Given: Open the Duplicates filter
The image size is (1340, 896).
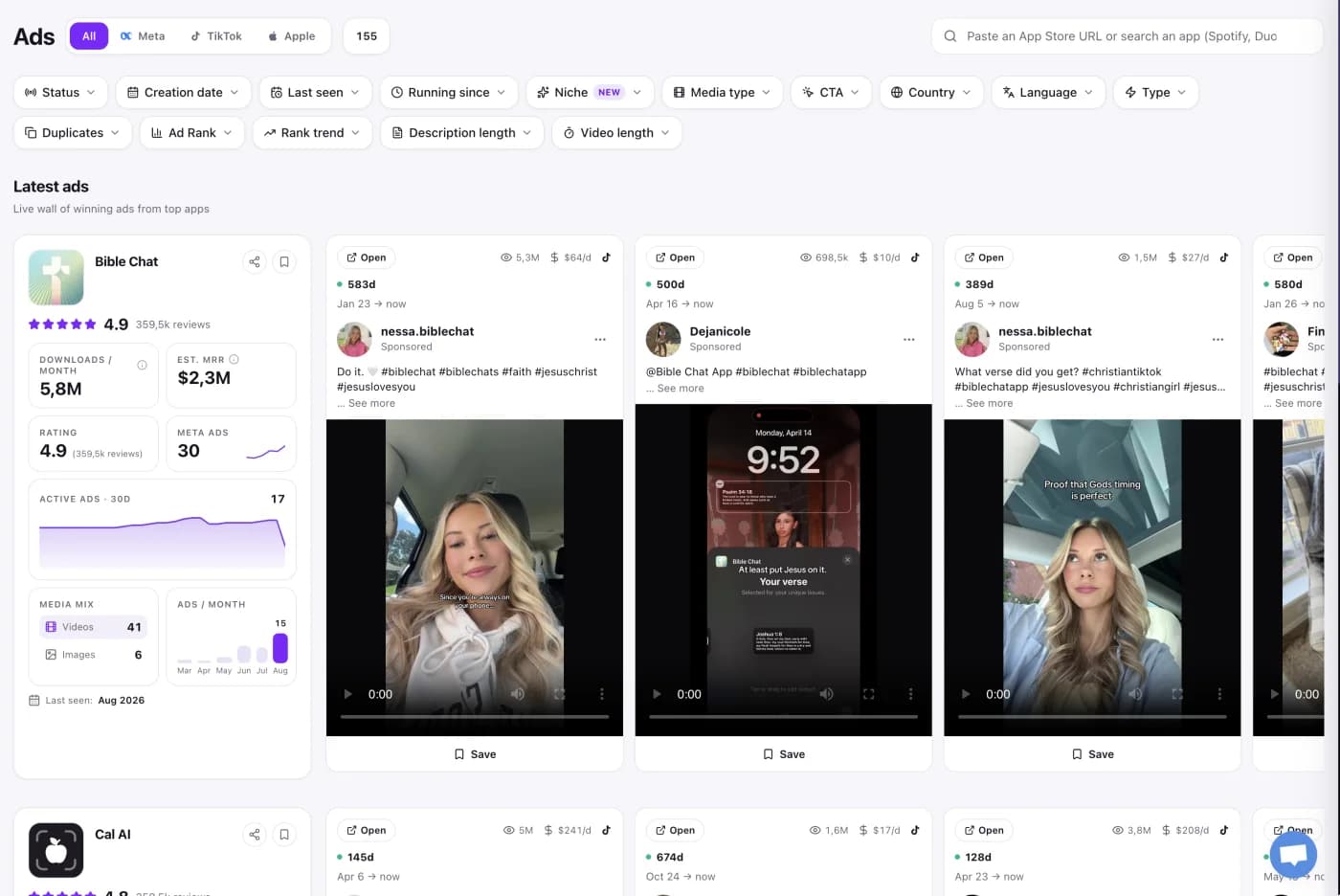Looking at the screenshot, I should pos(73,133).
